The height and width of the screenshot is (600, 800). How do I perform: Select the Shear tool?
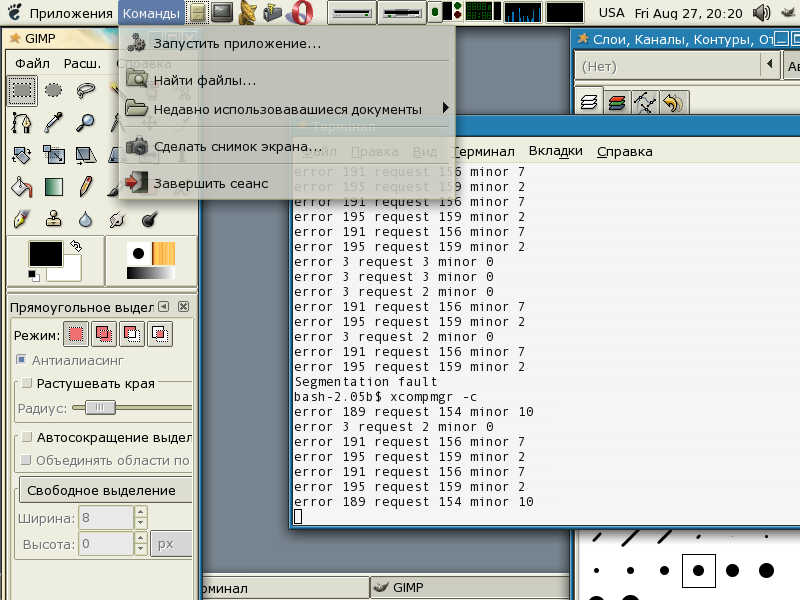pyautogui.click(x=86, y=155)
